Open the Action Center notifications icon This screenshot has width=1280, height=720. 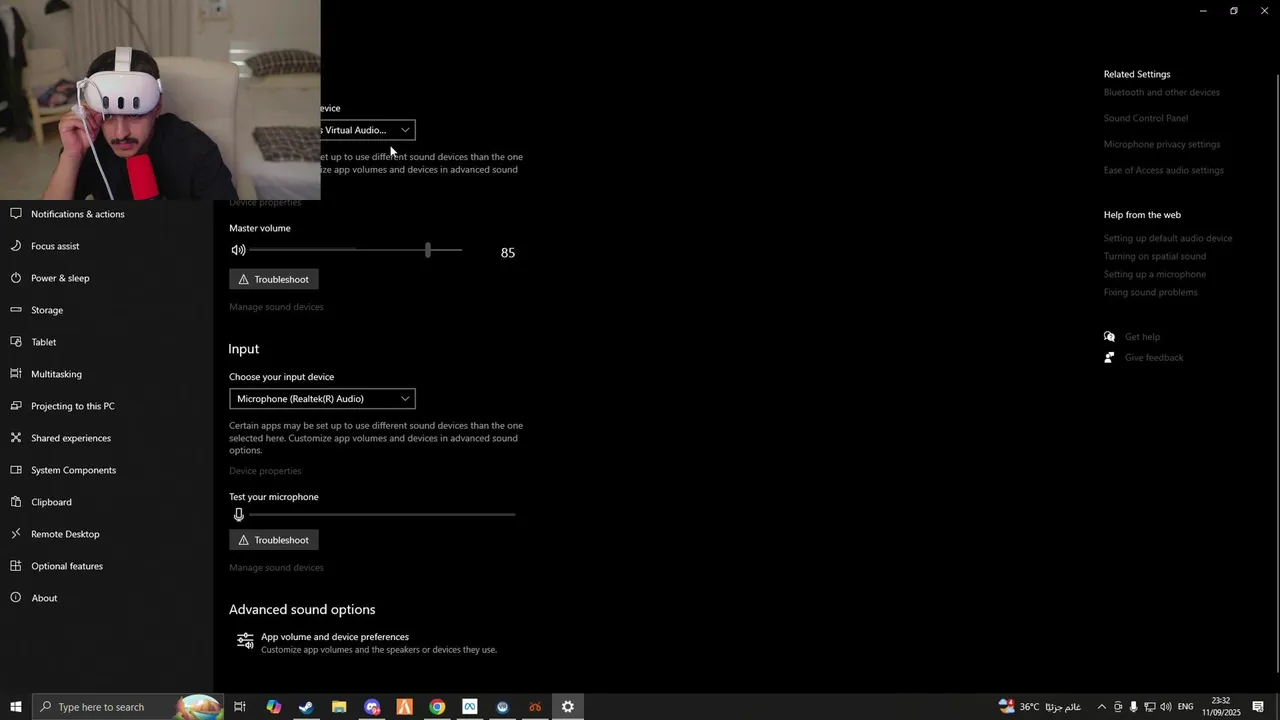tap(1258, 707)
